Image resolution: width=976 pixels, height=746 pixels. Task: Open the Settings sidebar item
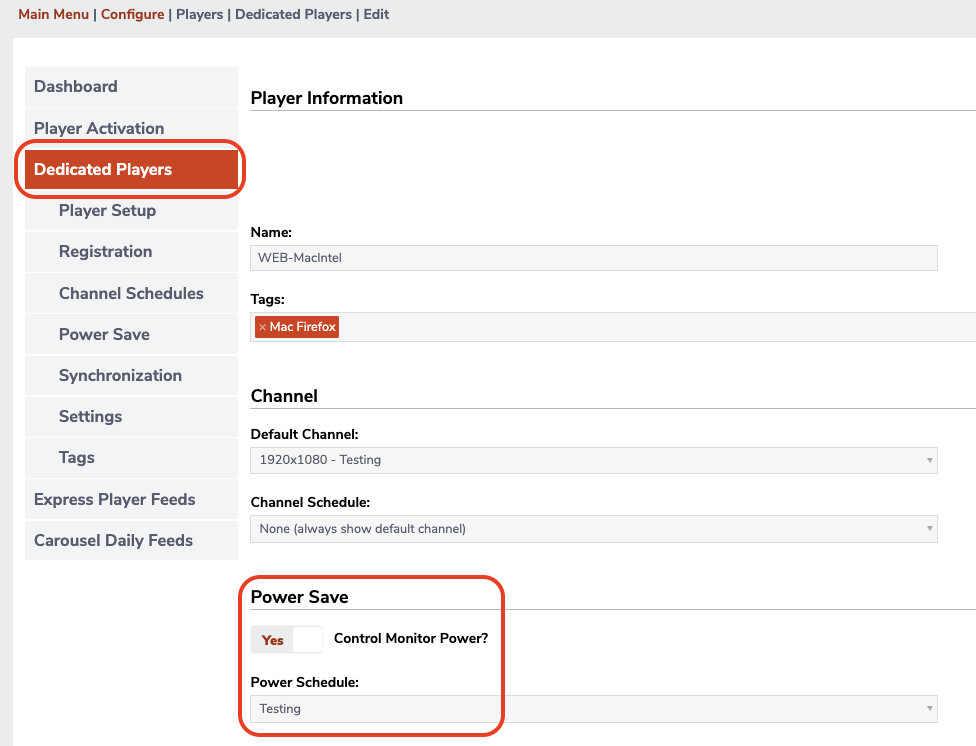[131, 417]
